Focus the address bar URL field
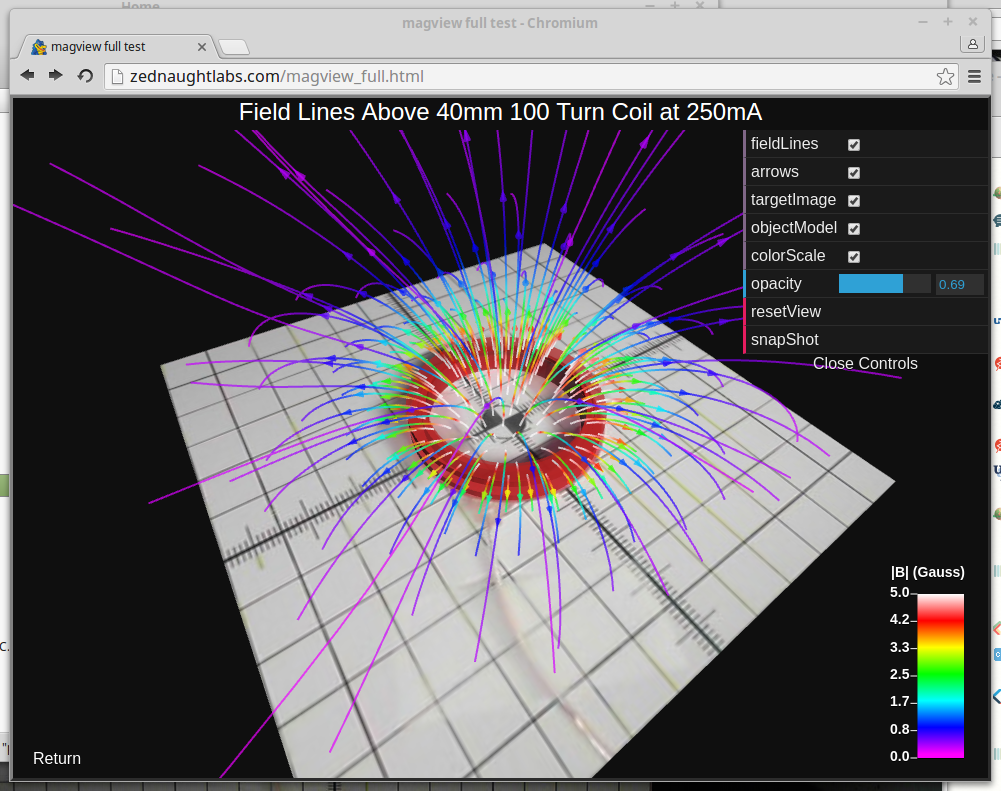The height and width of the screenshot is (791, 1001). pos(530,77)
